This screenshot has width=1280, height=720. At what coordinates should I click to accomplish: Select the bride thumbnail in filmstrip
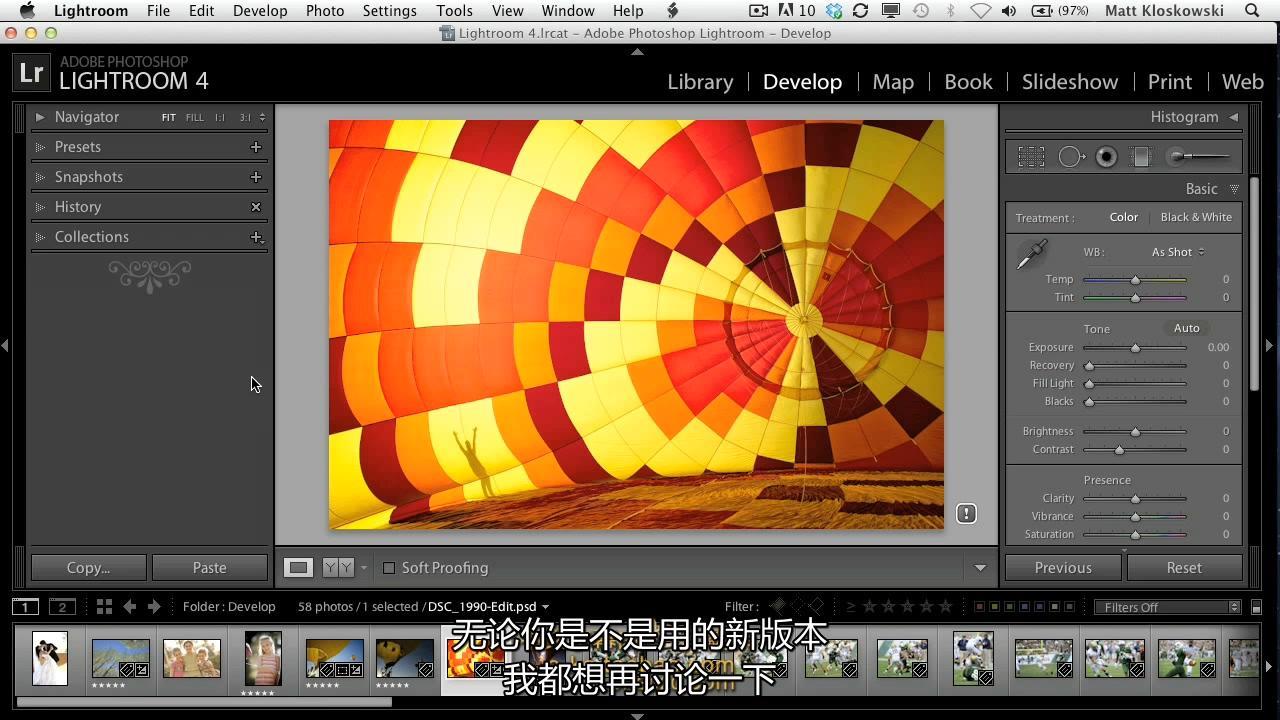[50, 658]
